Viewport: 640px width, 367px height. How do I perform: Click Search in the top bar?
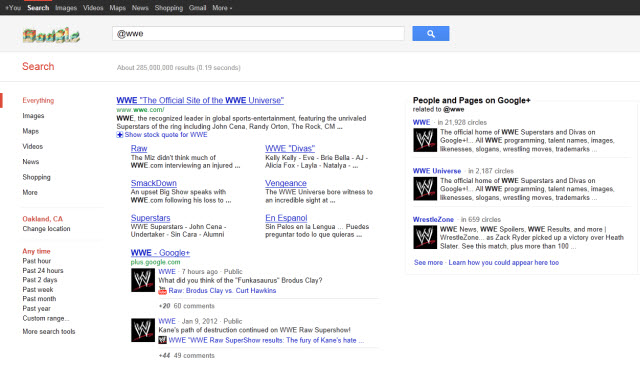coord(38,8)
